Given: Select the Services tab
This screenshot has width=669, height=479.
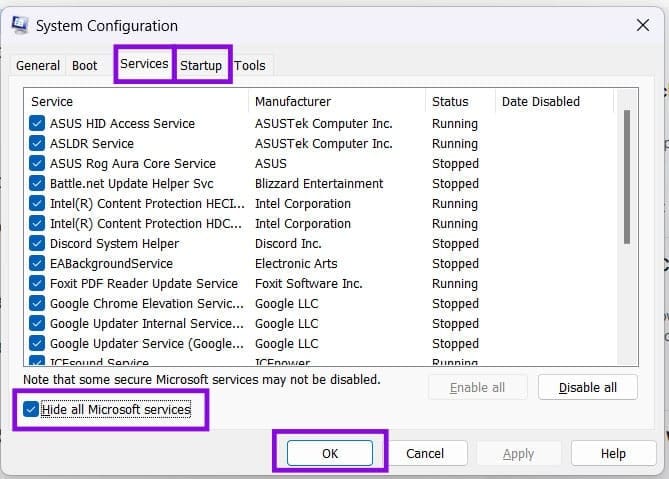Looking at the screenshot, I should pyautogui.click(x=144, y=64).
